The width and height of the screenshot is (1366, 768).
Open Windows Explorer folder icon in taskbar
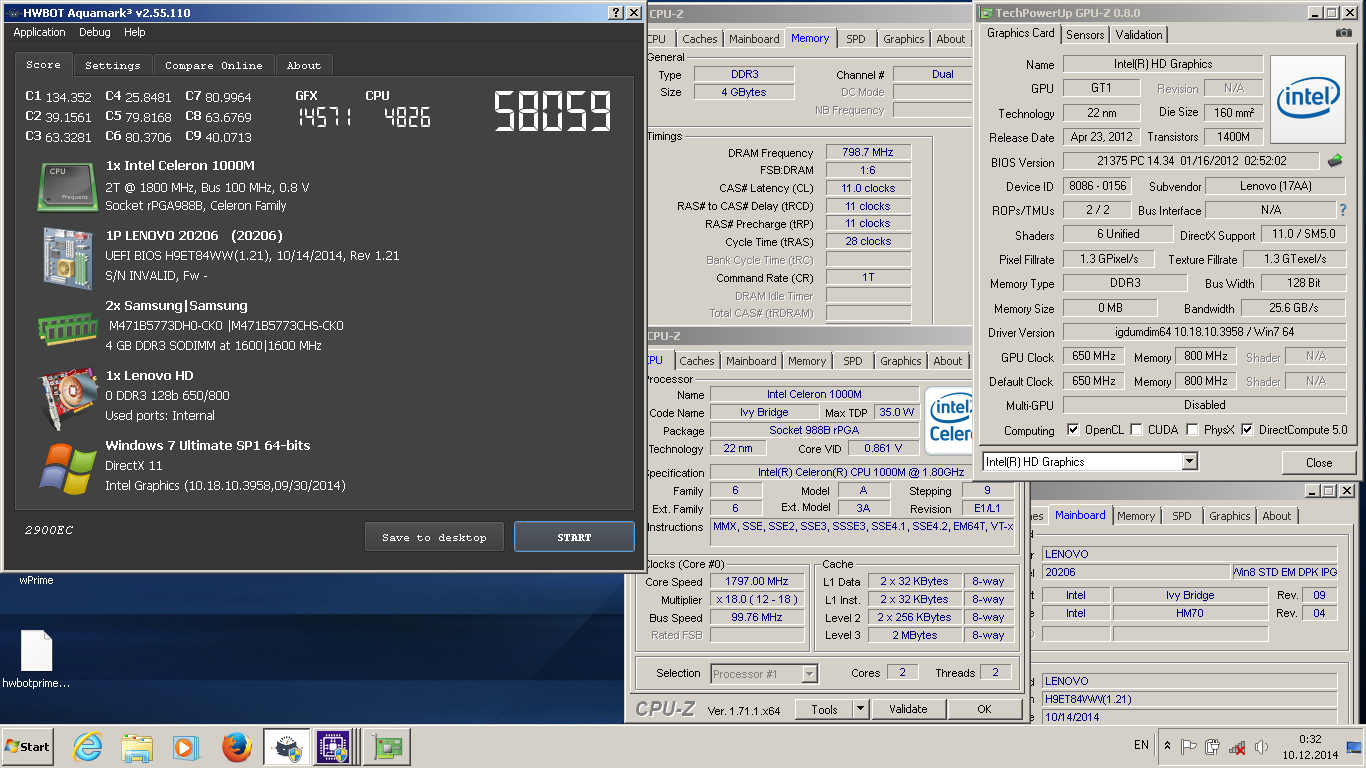point(137,747)
